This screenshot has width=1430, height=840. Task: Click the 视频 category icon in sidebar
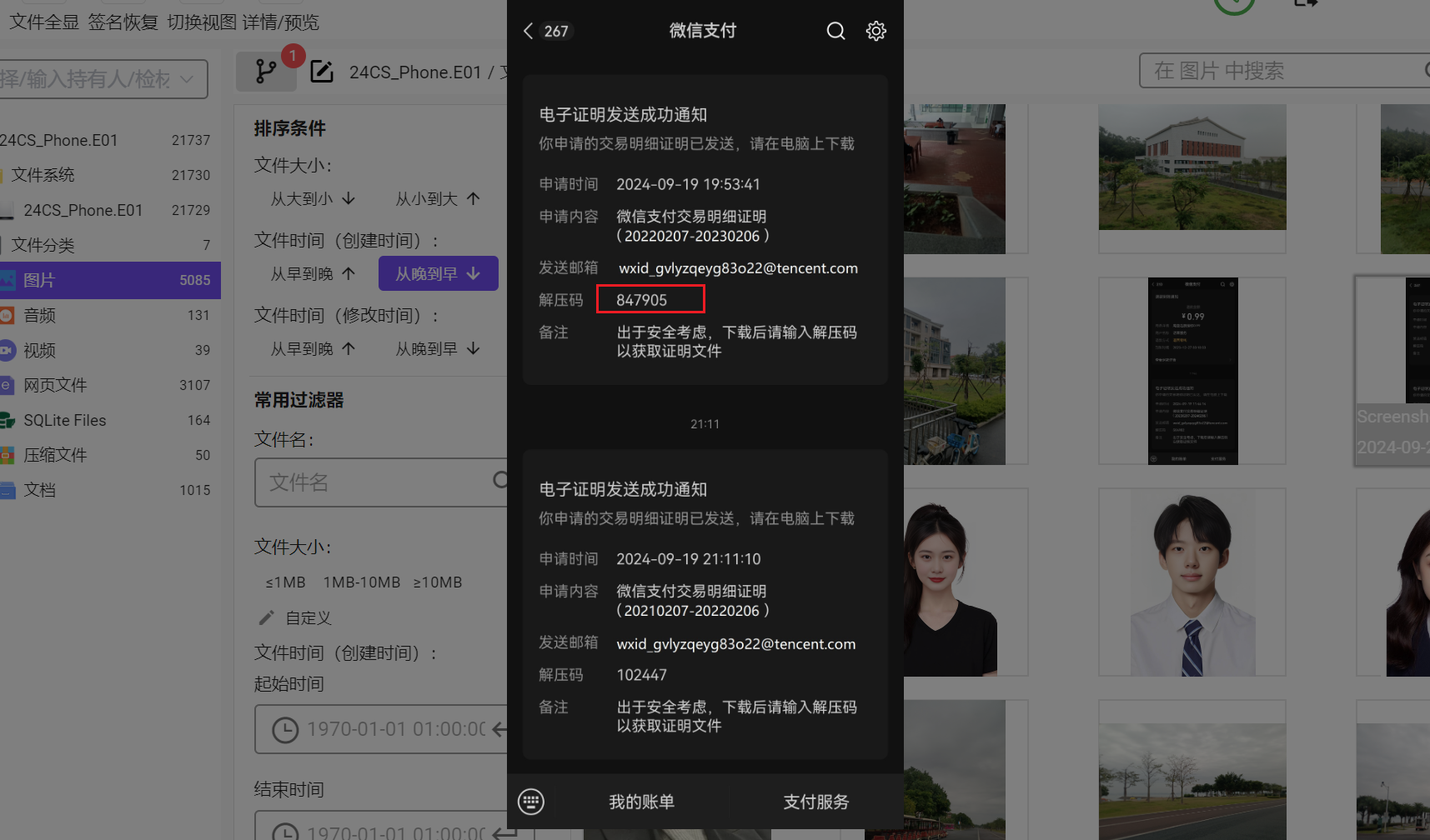8,350
